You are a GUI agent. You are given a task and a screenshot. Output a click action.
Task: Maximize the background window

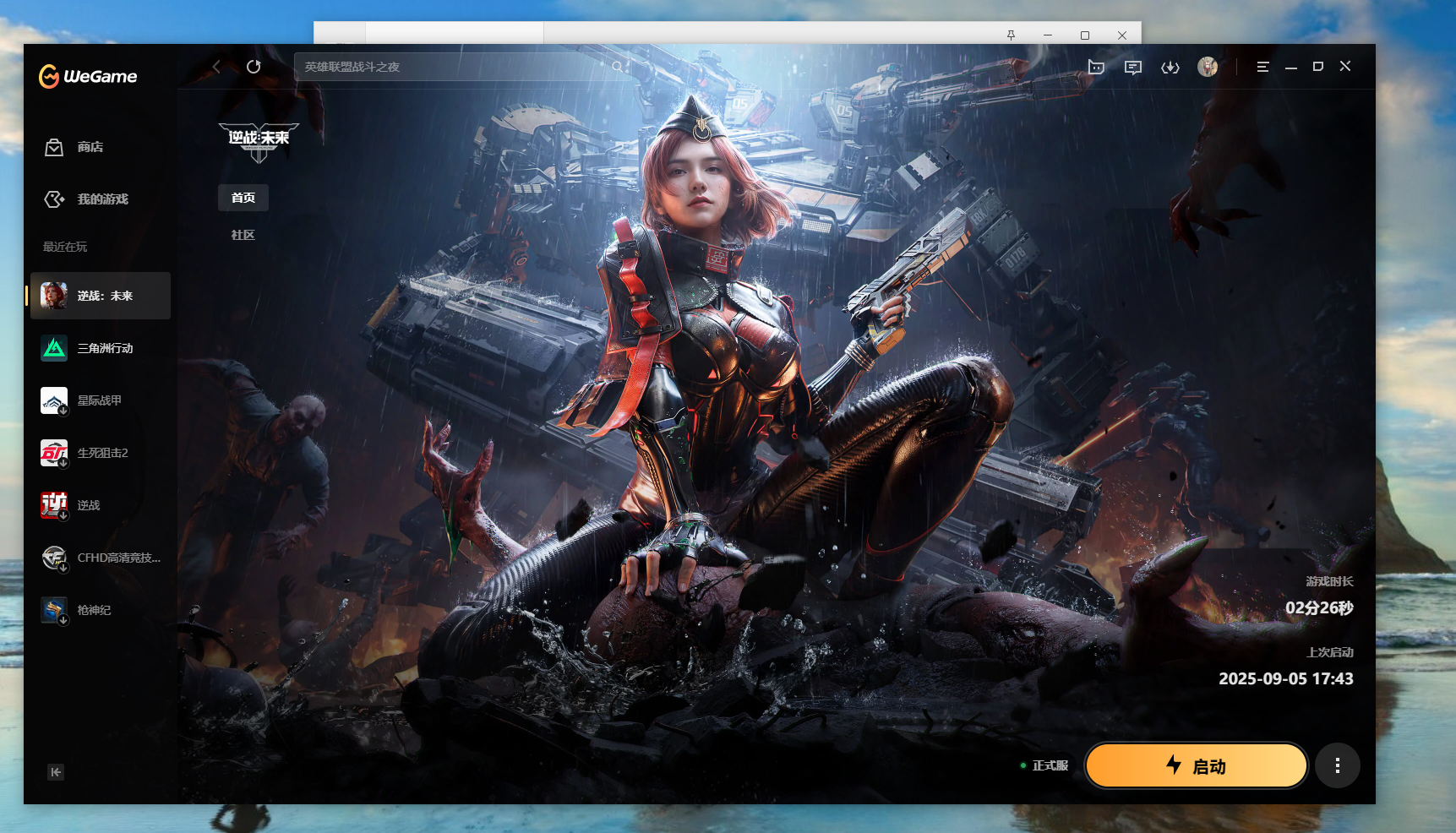click(1085, 35)
